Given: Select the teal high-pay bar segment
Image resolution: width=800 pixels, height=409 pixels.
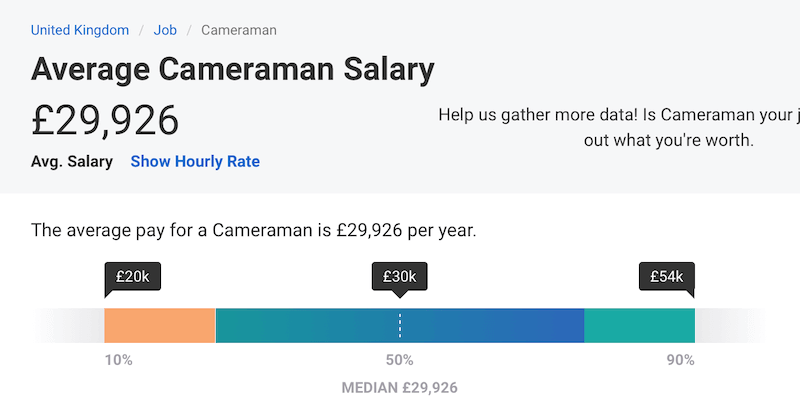Looking at the screenshot, I should [x=639, y=326].
